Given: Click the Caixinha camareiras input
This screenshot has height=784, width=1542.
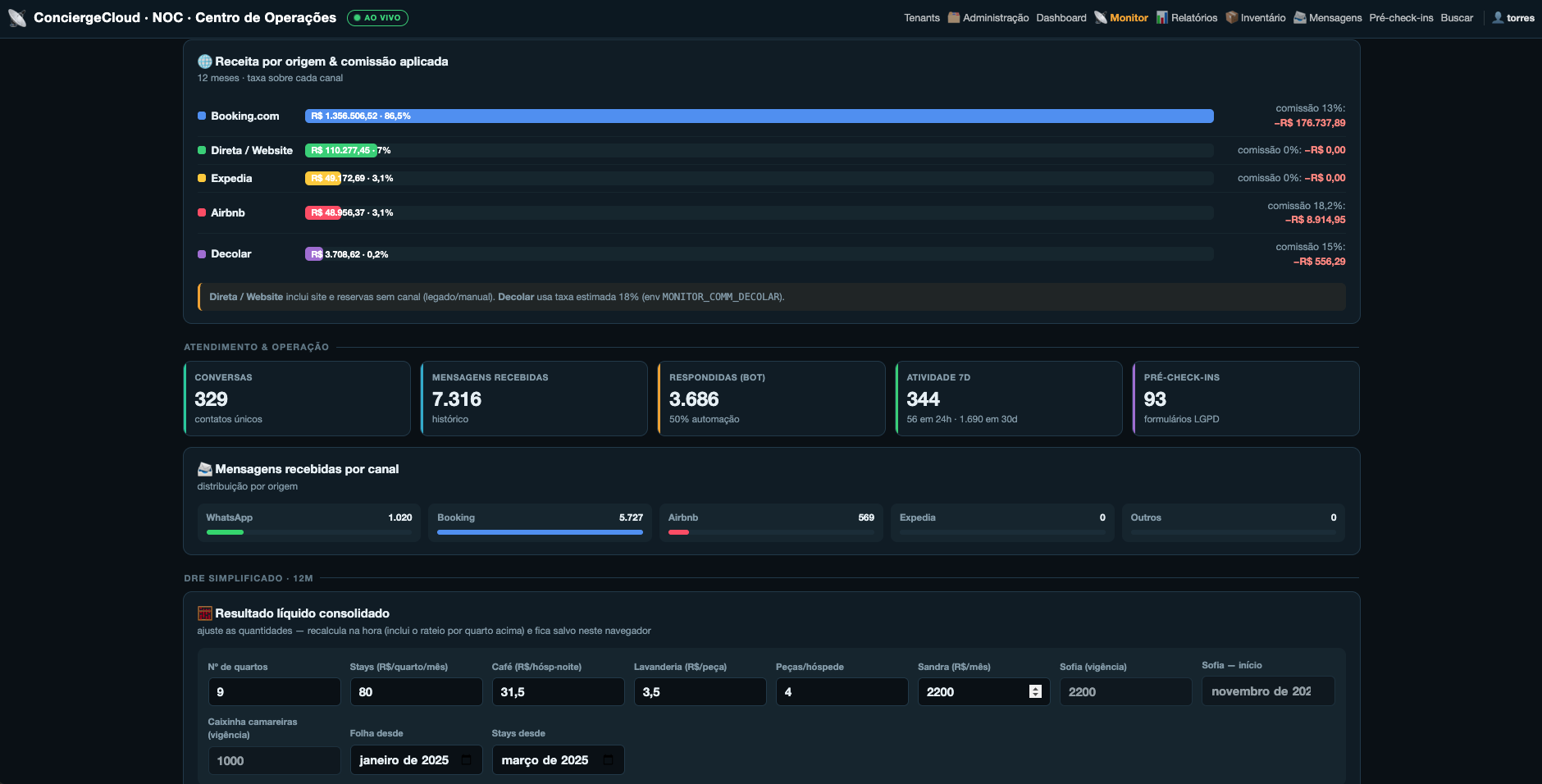Looking at the screenshot, I should click(274, 760).
